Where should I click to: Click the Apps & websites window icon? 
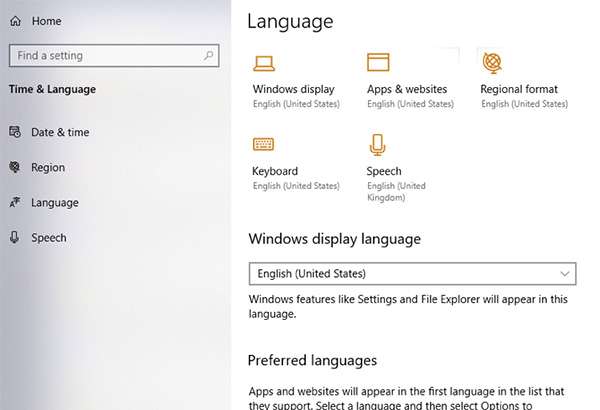[378, 62]
